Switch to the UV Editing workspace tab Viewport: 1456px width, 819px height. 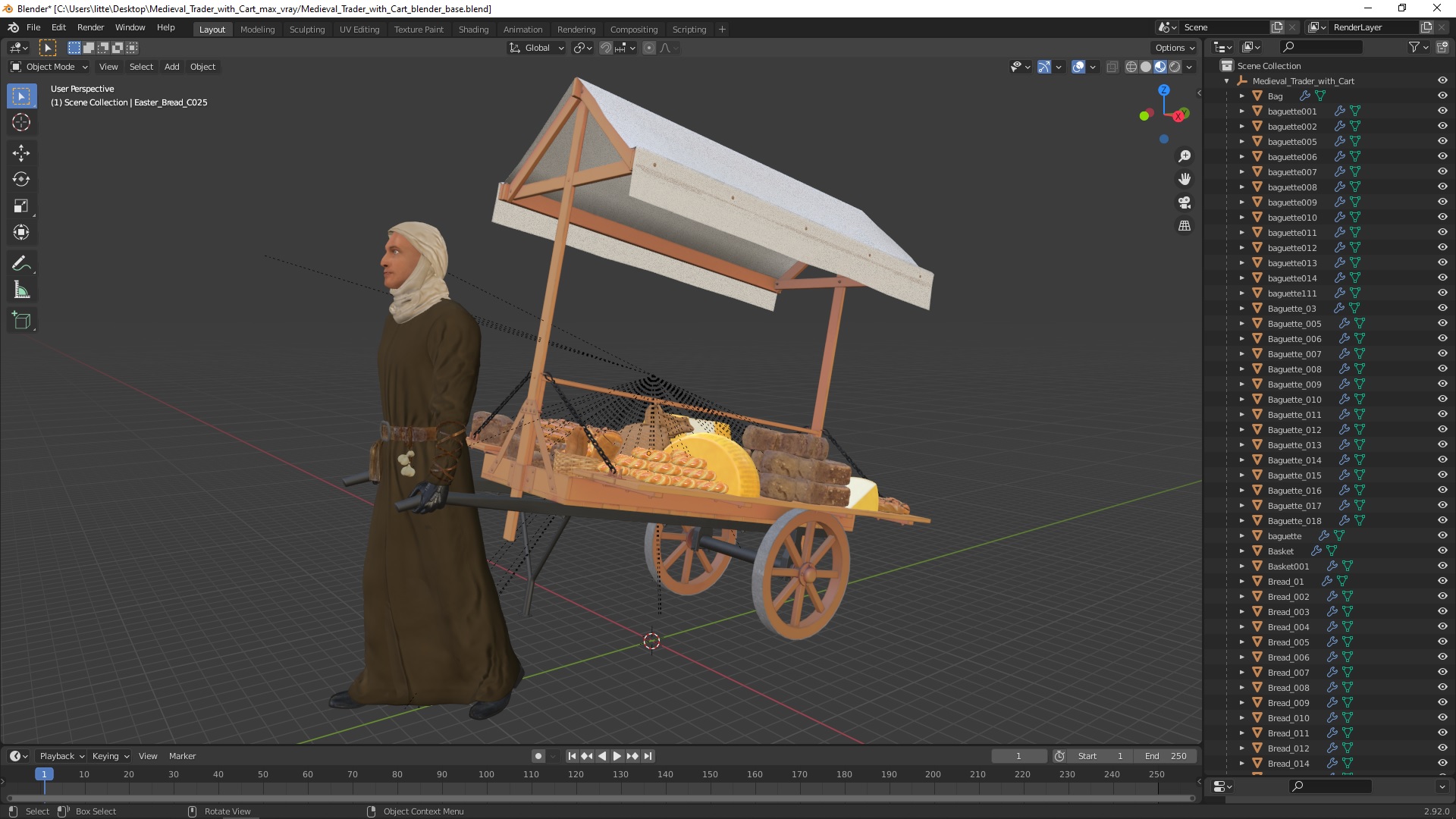pos(359,30)
